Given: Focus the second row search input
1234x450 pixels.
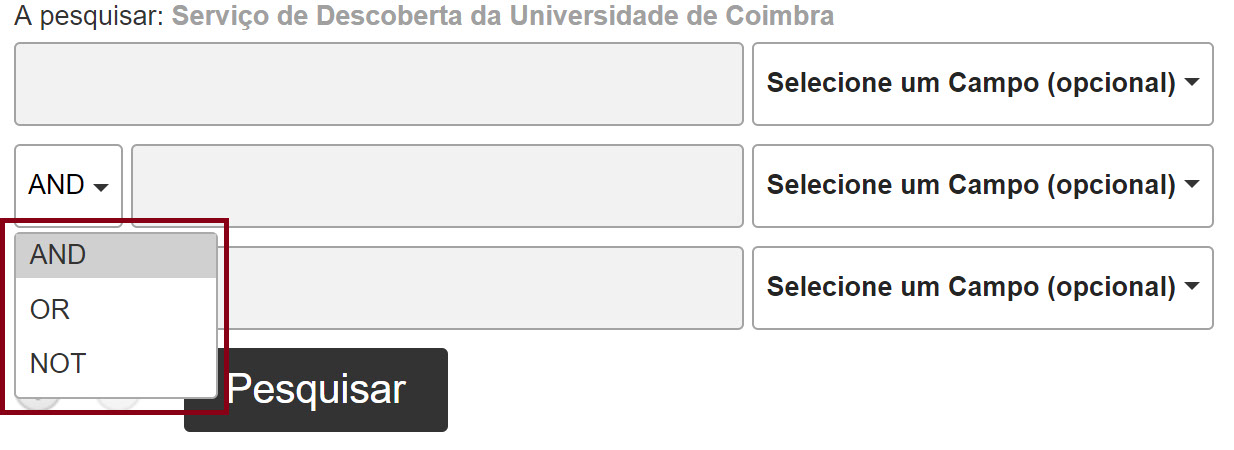Looking at the screenshot, I should [x=437, y=186].
